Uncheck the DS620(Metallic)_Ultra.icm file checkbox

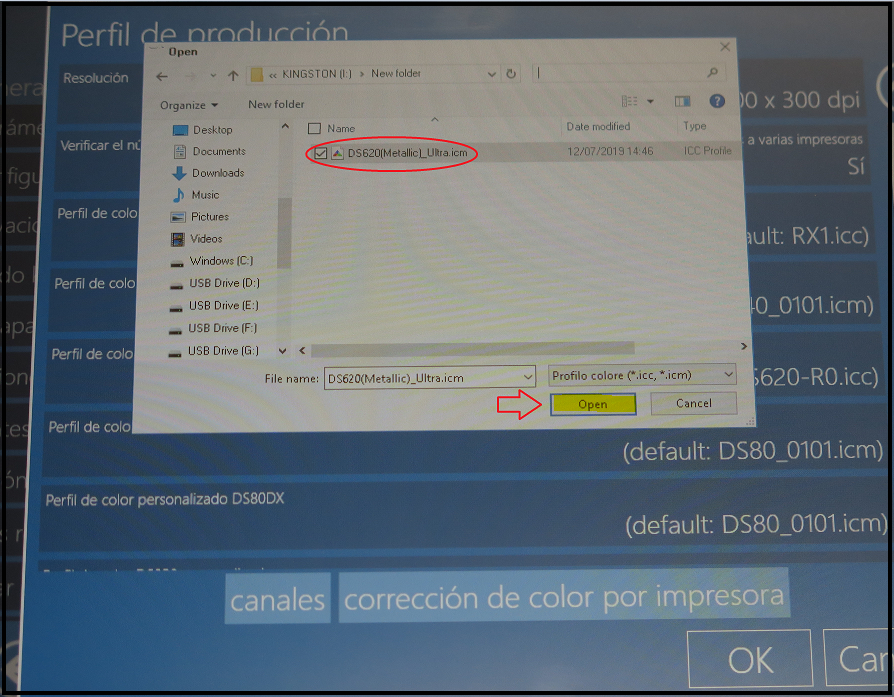point(320,153)
